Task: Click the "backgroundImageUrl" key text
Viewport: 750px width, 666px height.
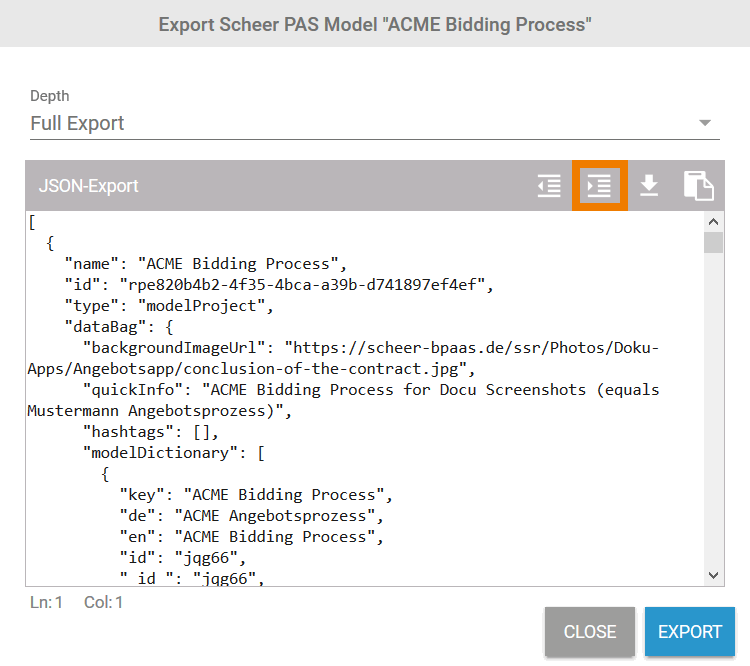Action: coord(178,348)
